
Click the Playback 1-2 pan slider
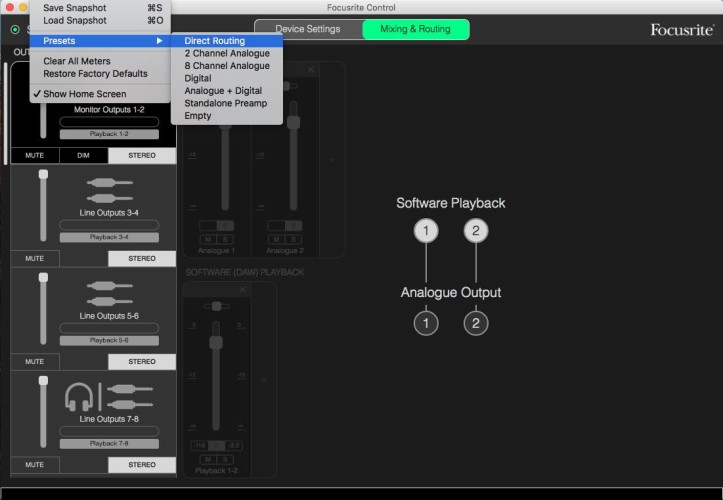[216, 306]
